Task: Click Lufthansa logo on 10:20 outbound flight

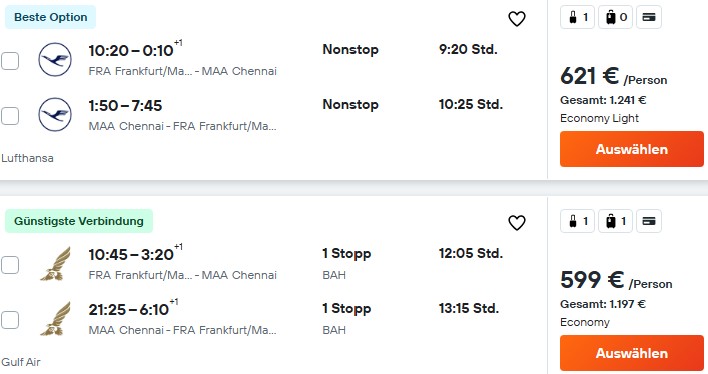Action: coord(55,60)
